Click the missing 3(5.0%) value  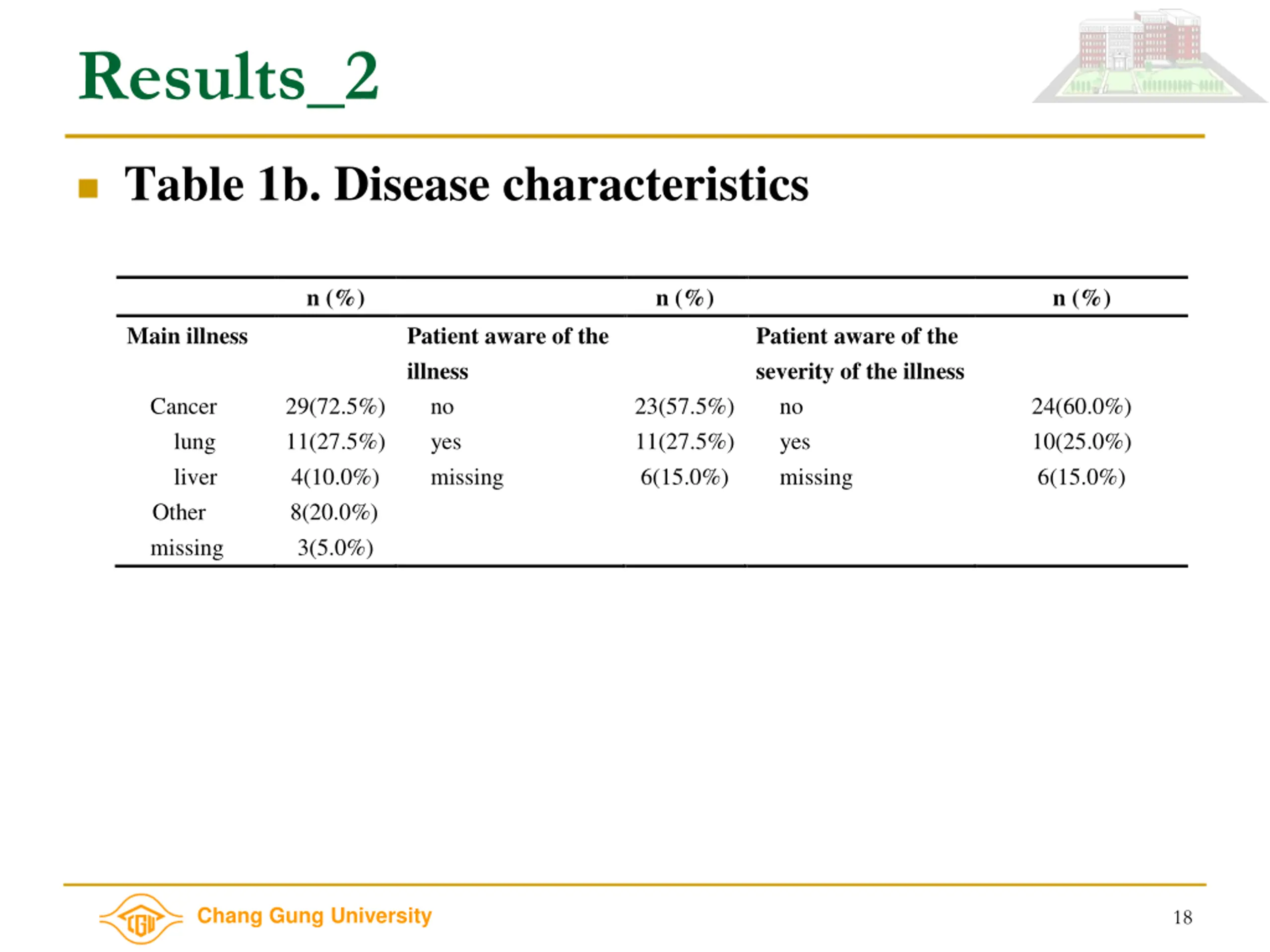click(x=335, y=548)
